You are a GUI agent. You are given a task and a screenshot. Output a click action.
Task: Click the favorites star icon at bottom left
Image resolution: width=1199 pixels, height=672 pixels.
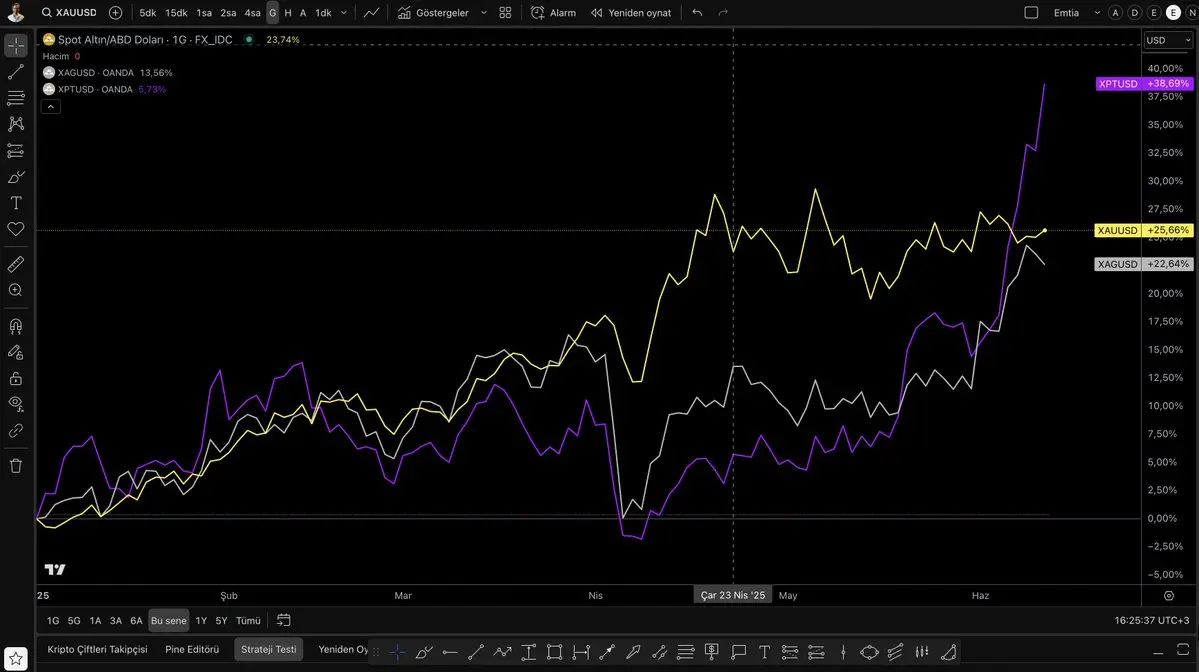click(x=16, y=658)
